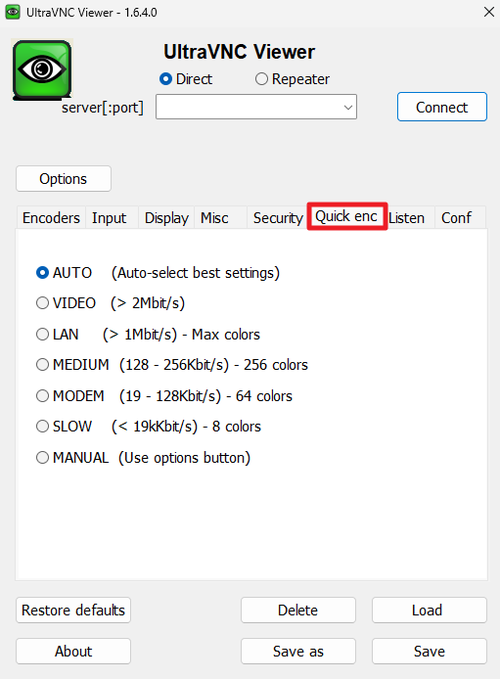The width and height of the screenshot is (500, 679).
Task: Close the UltraVNC Viewer window
Action: pyautogui.click(x=489, y=12)
